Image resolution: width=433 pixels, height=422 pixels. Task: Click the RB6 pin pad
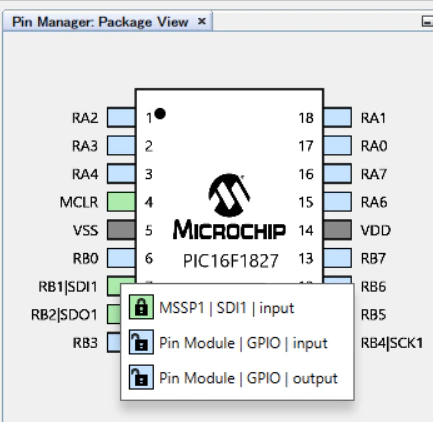click(x=338, y=280)
